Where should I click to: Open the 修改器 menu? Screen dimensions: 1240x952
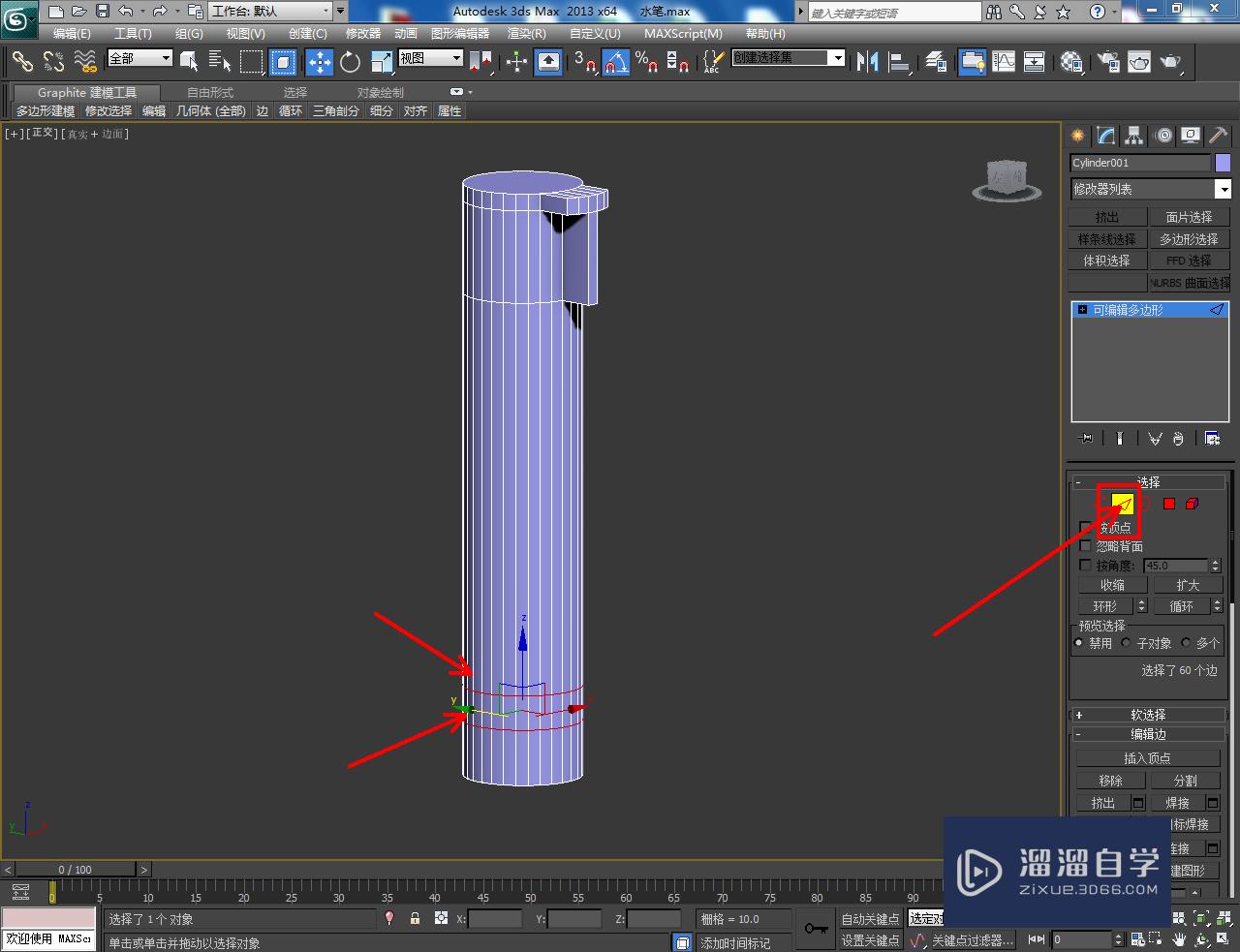pyautogui.click(x=363, y=33)
